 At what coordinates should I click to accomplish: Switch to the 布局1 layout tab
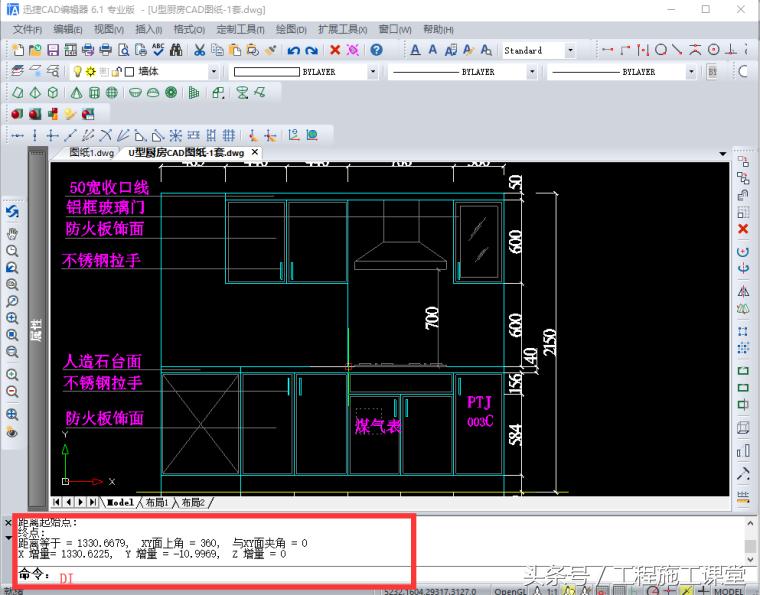pos(157,502)
